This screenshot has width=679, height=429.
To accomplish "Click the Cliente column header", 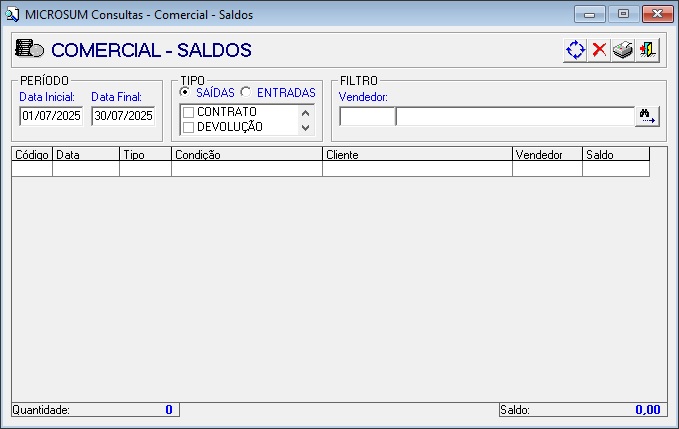I will pos(417,155).
